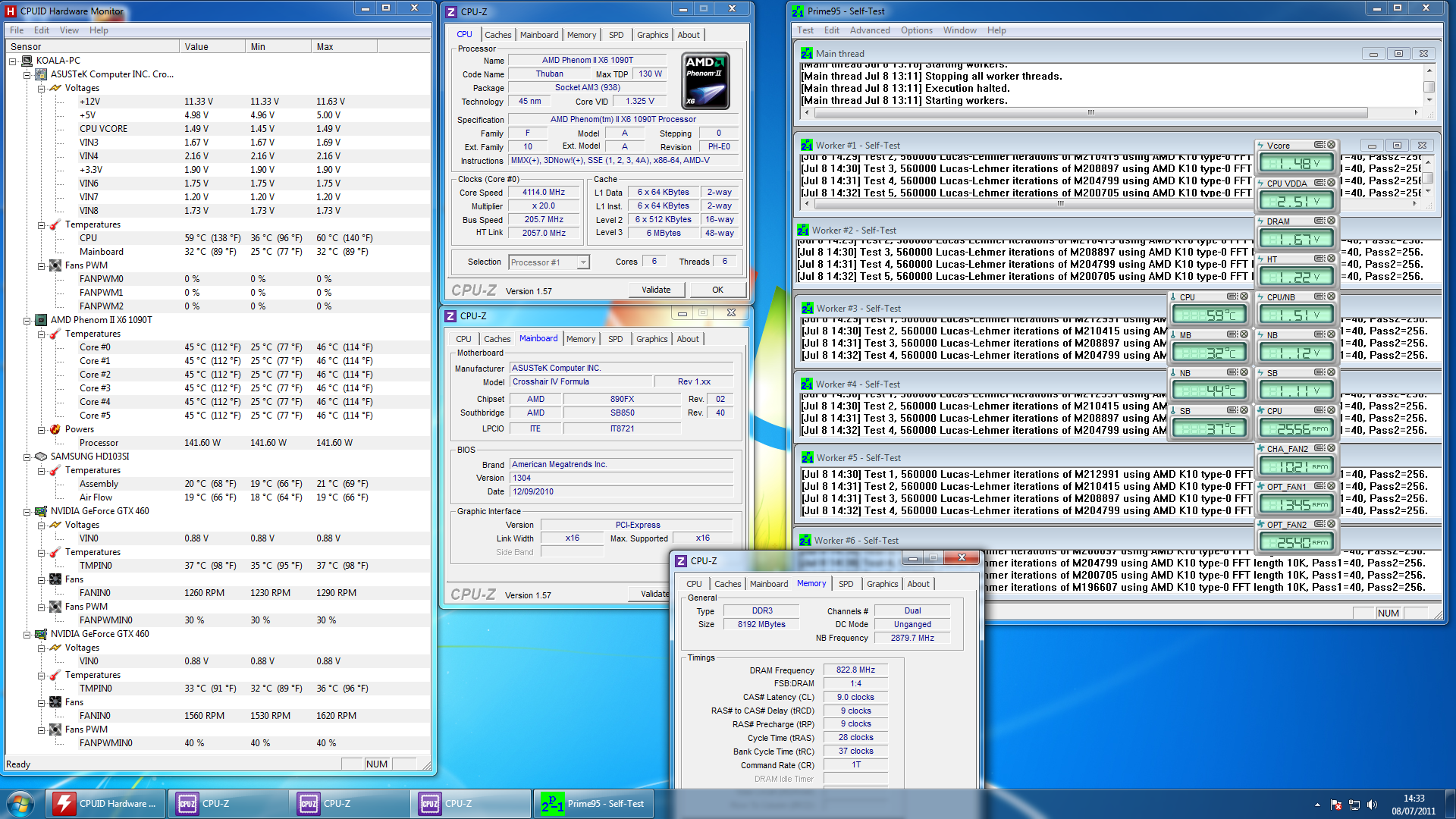Click the Voltages icon in the Hardware Monitor tree
This screenshot has height=819, width=1456.
56,88
